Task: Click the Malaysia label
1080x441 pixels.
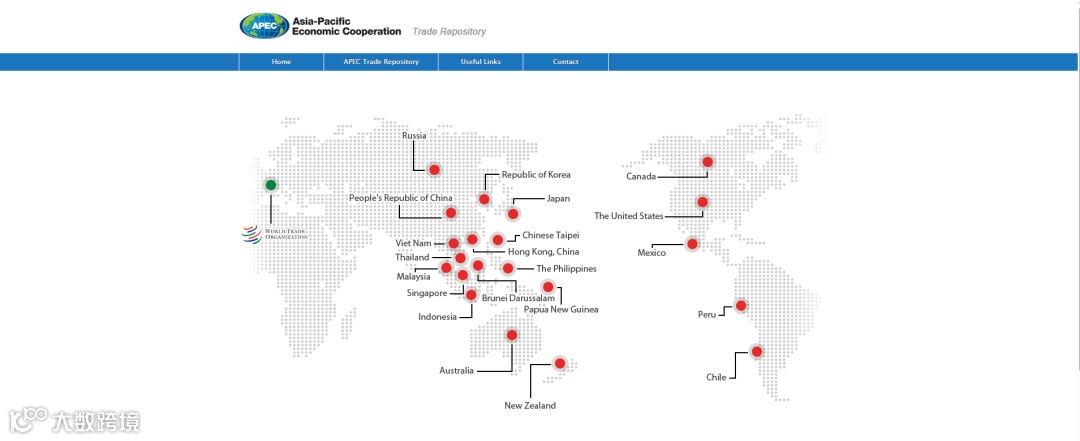Action: 413,277
